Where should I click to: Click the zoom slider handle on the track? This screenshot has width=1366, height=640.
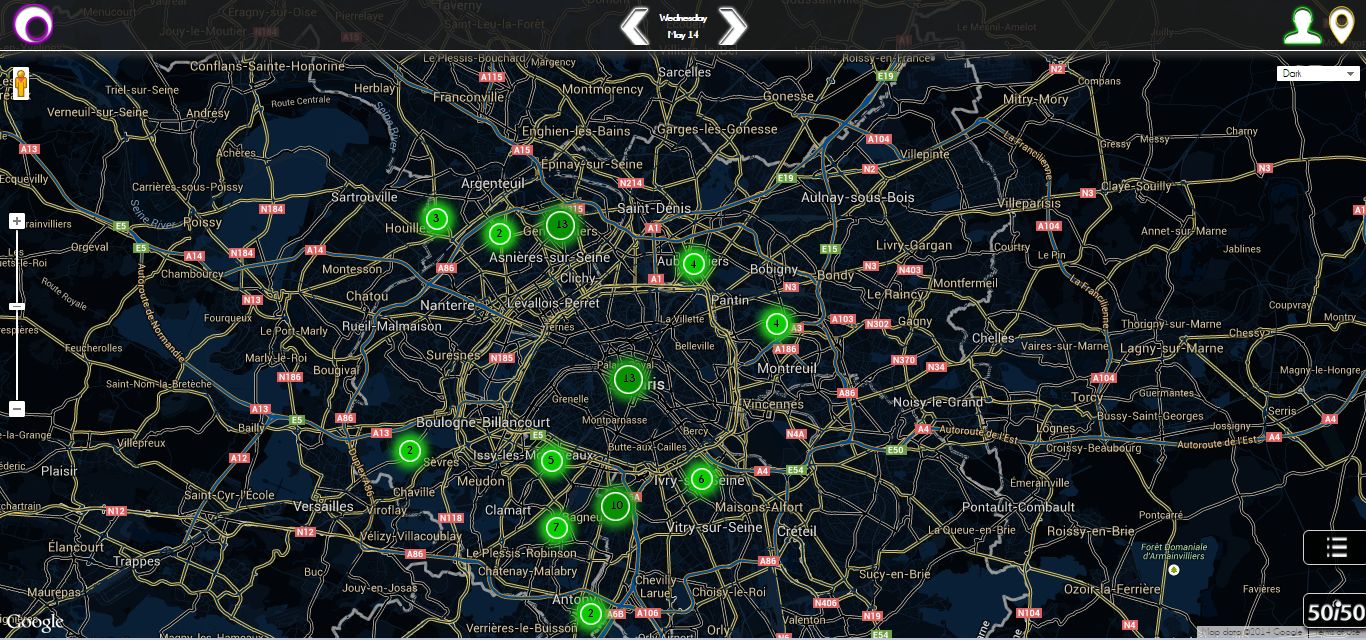(17, 306)
